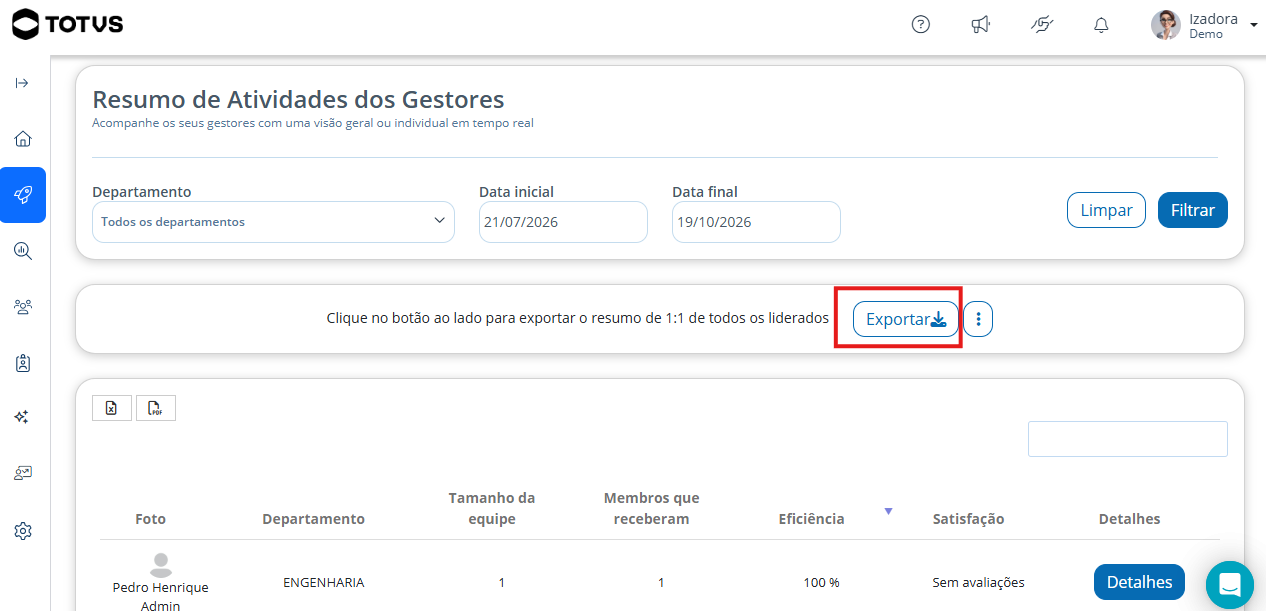Click the Exportar button
The height and width of the screenshot is (611, 1266).
(905, 319)
